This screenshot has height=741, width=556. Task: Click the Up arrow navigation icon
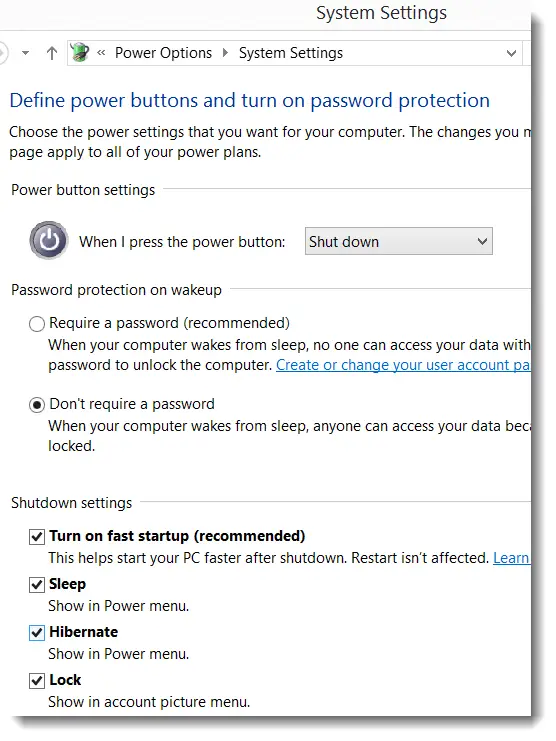coord(52,53)
